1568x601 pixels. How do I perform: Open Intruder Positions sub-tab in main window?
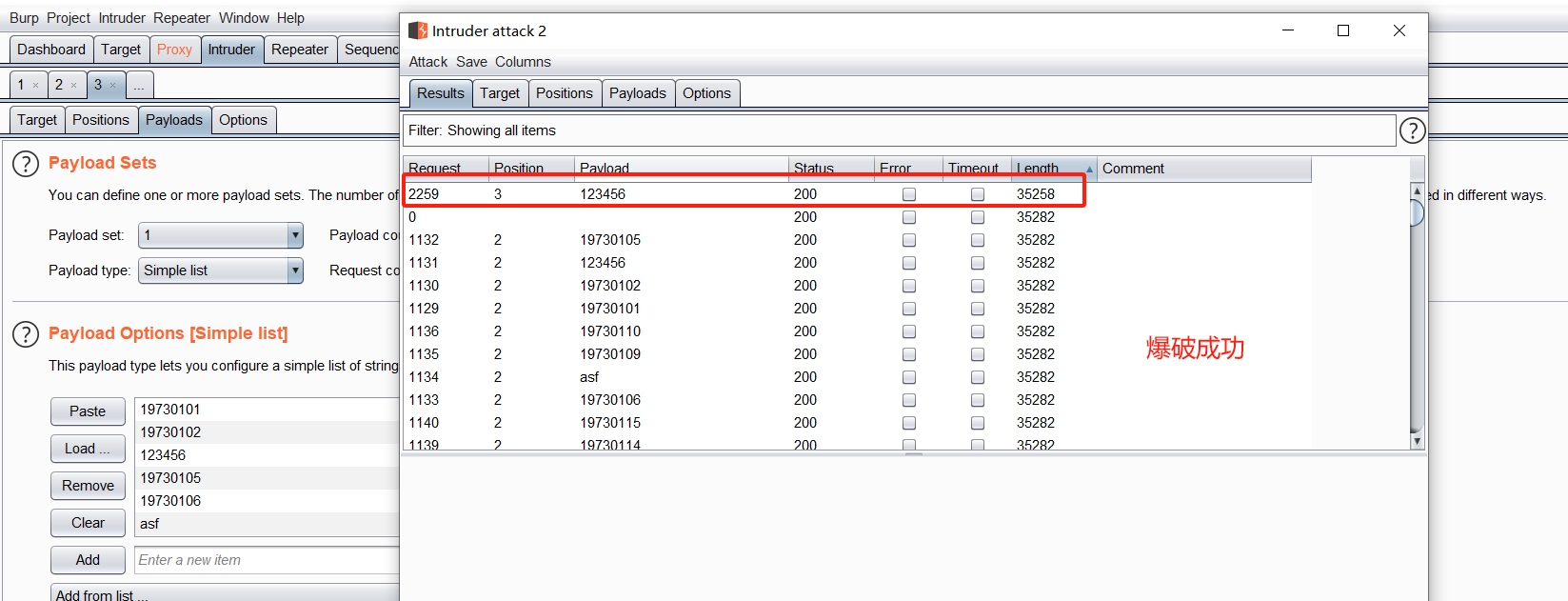click(x=101, y=120)
